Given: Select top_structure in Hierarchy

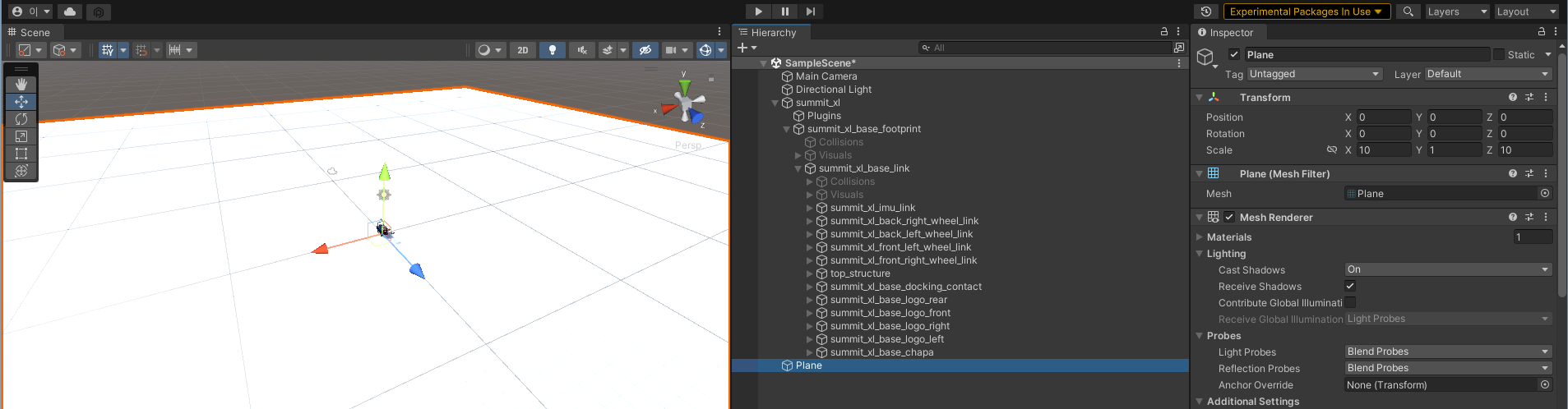Looking at the screenshot, I should (x=860, y=273).
